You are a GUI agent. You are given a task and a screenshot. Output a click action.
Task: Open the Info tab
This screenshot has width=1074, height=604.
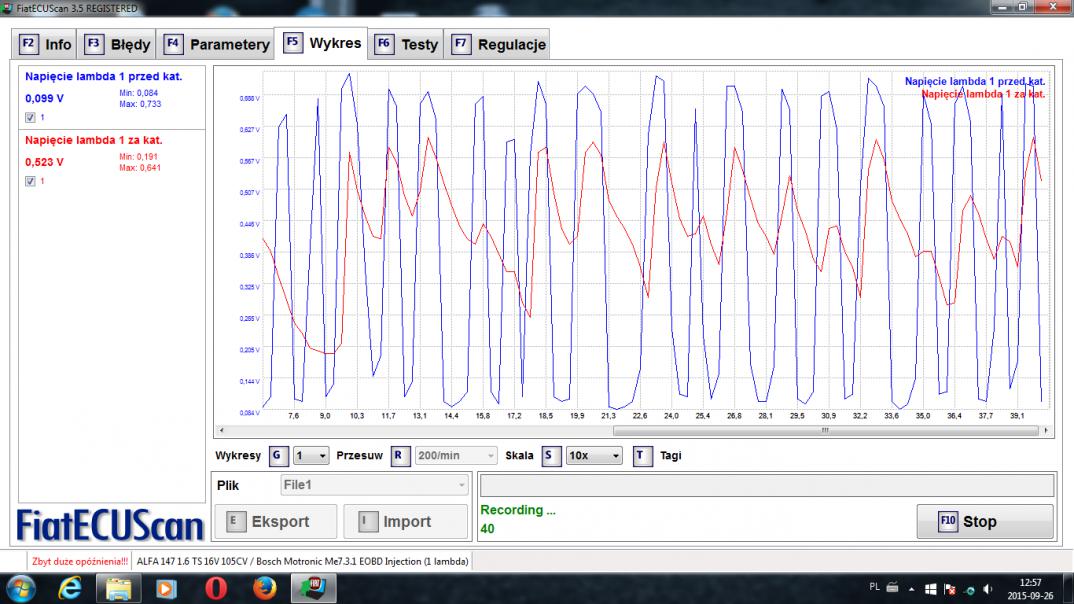point(45,45)
